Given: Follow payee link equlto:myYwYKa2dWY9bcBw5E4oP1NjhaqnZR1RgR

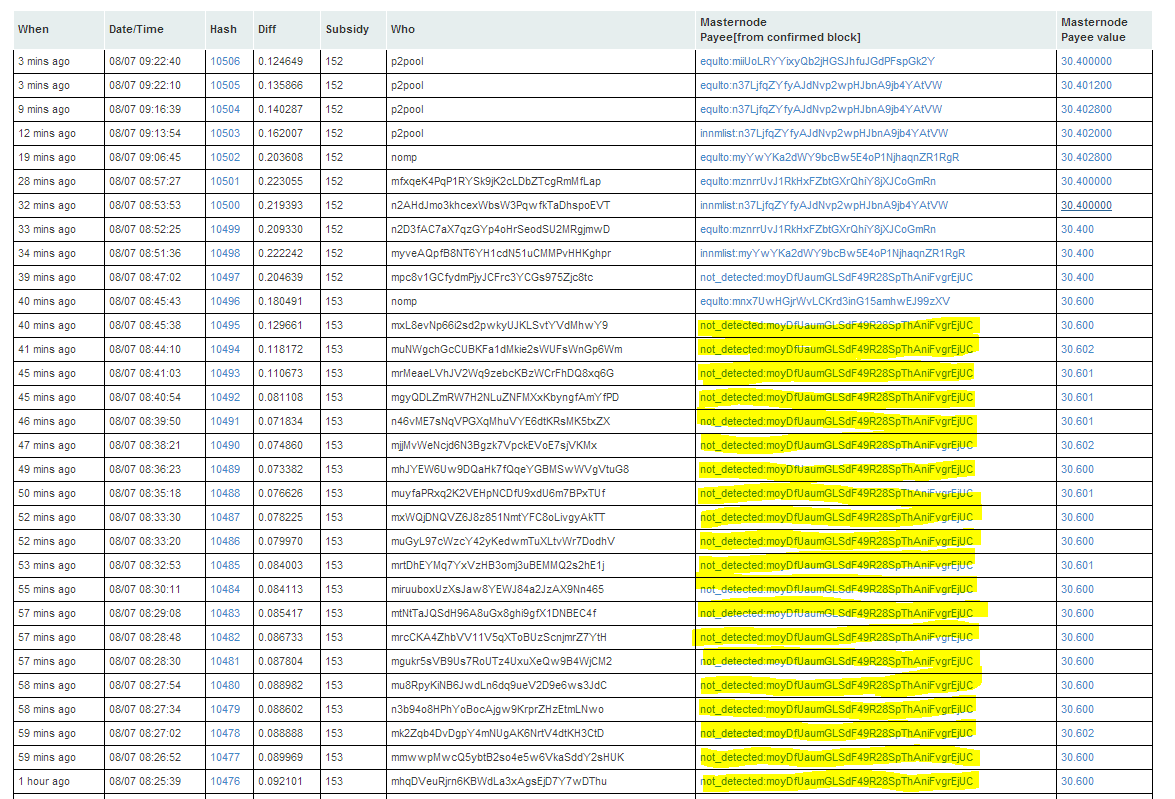Looking at the screenshot, I should click(830, 157).
